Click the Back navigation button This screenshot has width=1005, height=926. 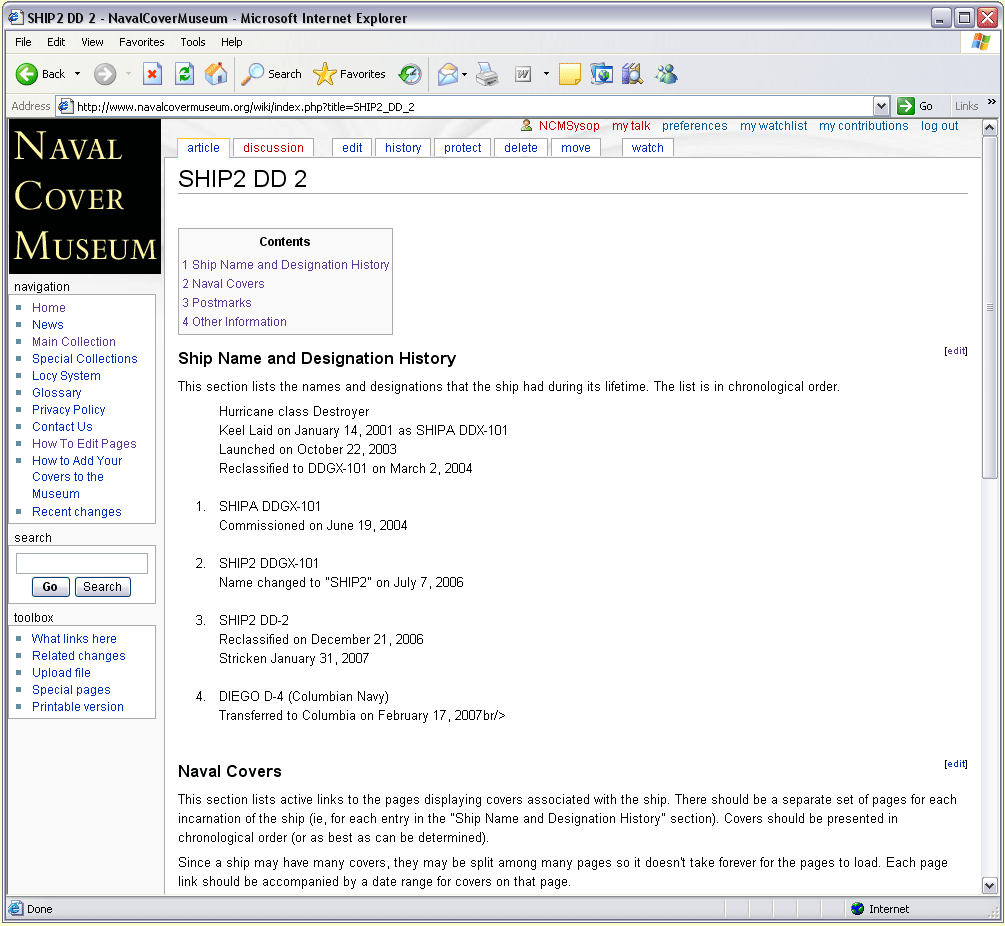[x=41, y=74]
